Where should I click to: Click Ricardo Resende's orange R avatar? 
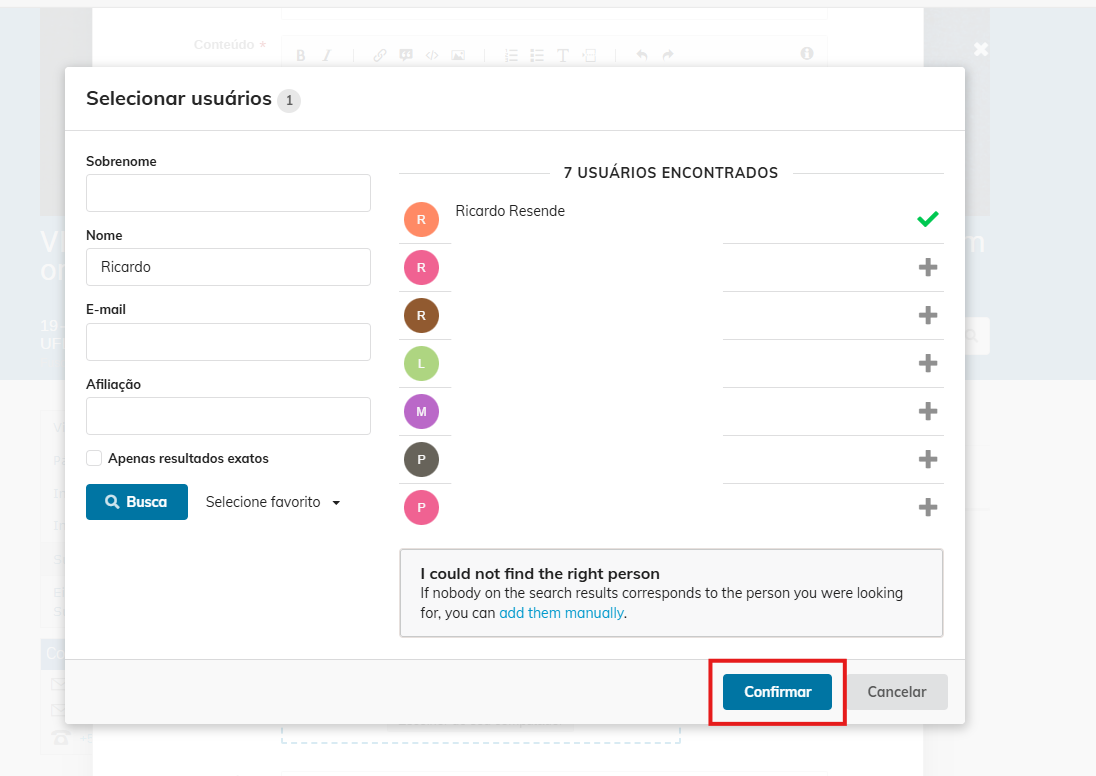coord(421,219)
